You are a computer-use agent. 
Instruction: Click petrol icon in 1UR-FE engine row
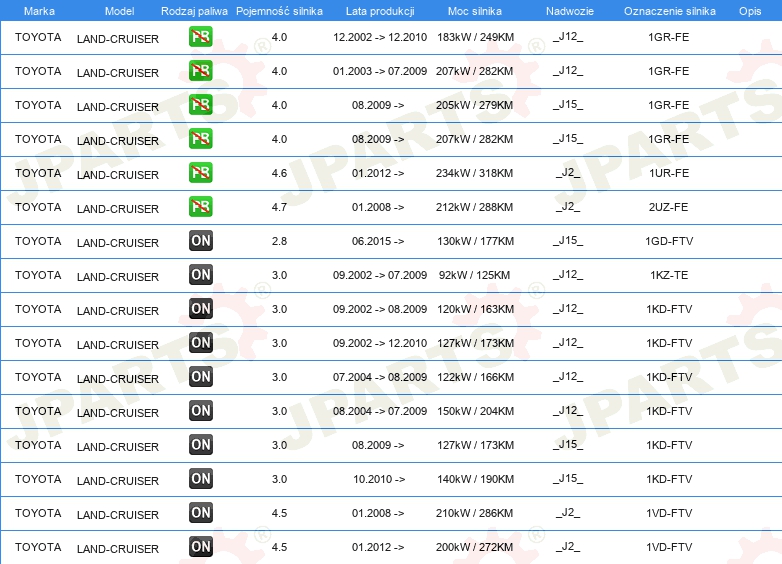coord(200,173)
